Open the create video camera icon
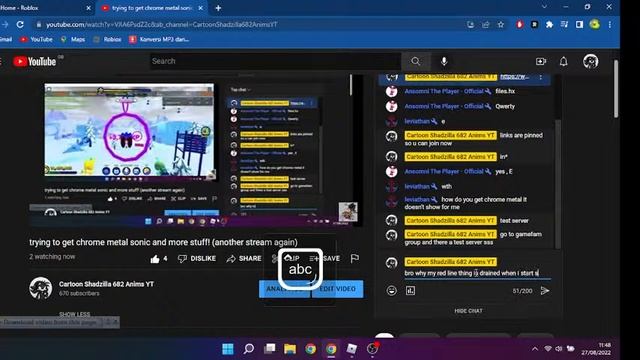Image resolution: width=640 pixels, height=360 pixels. 541,61
